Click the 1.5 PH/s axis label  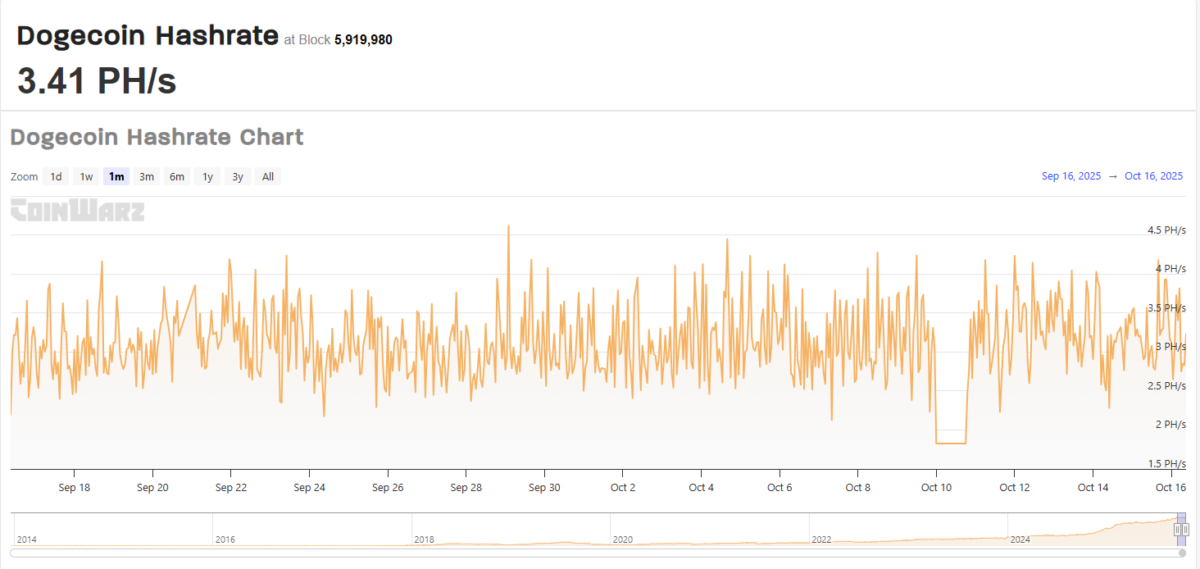(1166, 464)
